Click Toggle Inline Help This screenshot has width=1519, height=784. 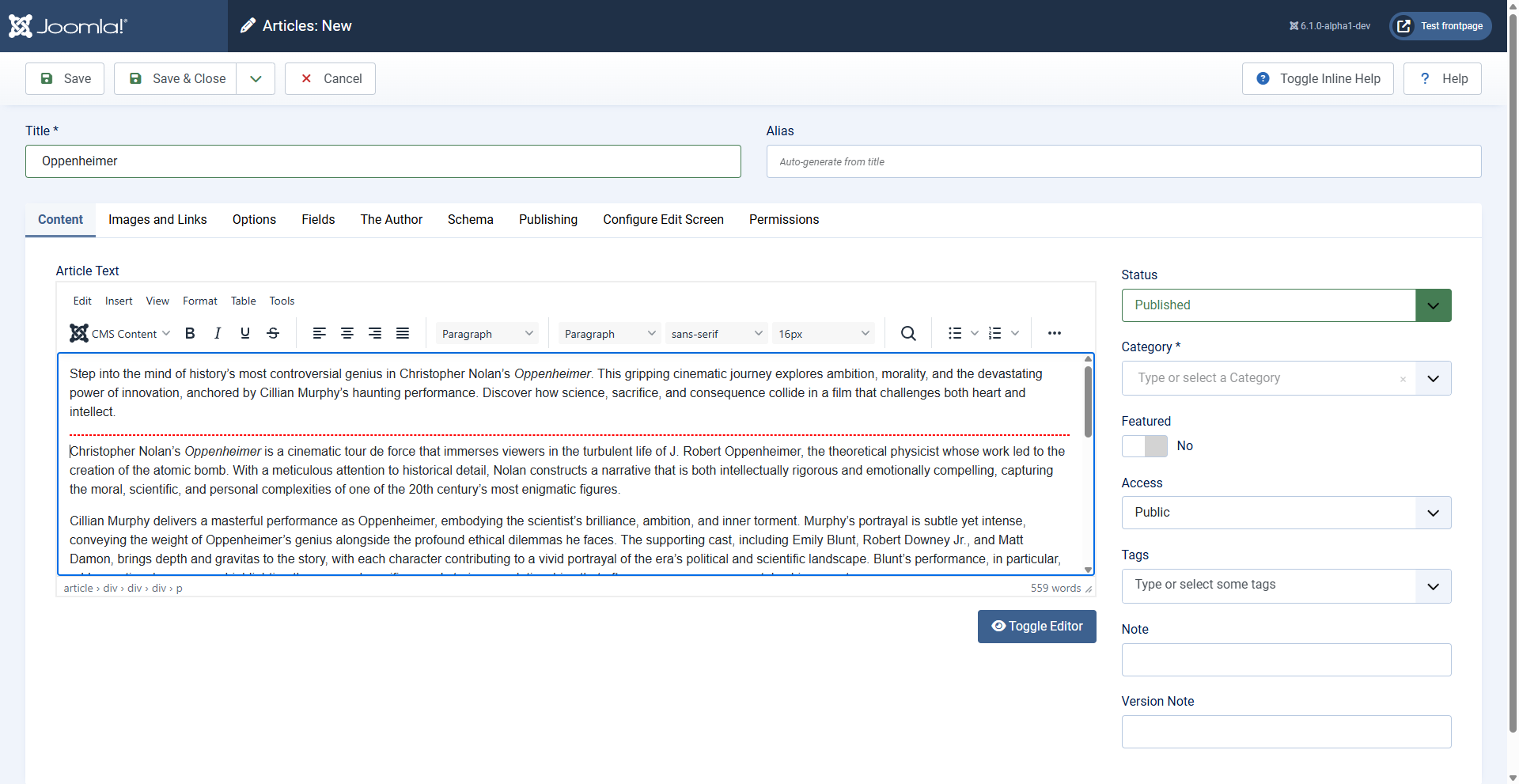[1317, 78]
